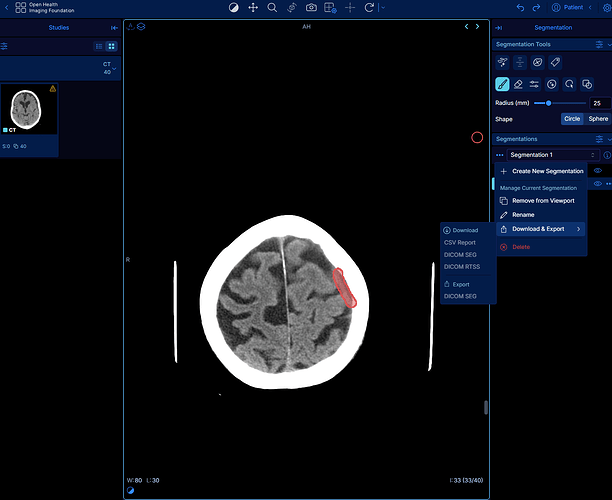Switch studies to list view
Viewport: 612px width, 500px height.
point(99,46)
